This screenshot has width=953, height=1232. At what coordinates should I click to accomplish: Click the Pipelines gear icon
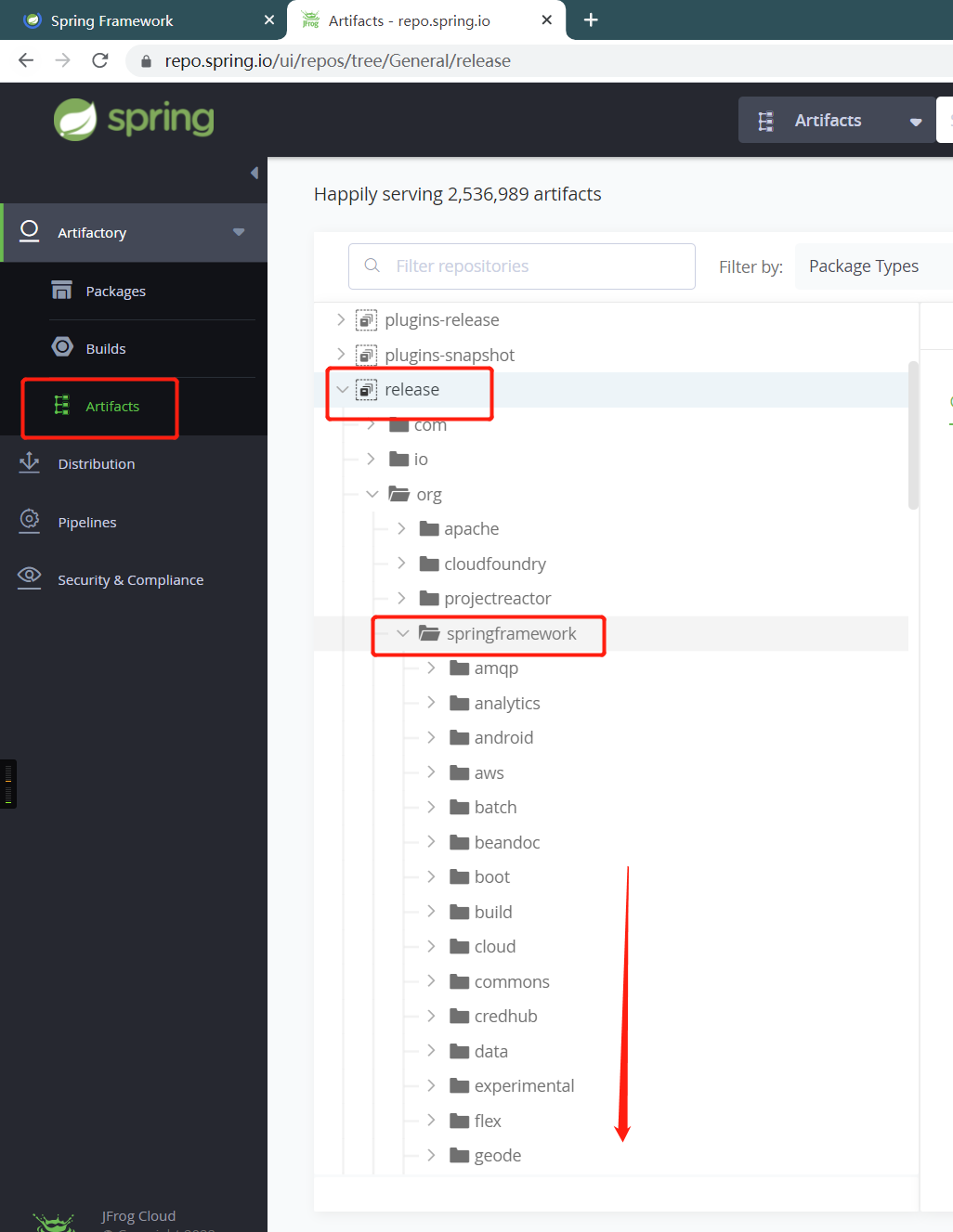(30, 521)
